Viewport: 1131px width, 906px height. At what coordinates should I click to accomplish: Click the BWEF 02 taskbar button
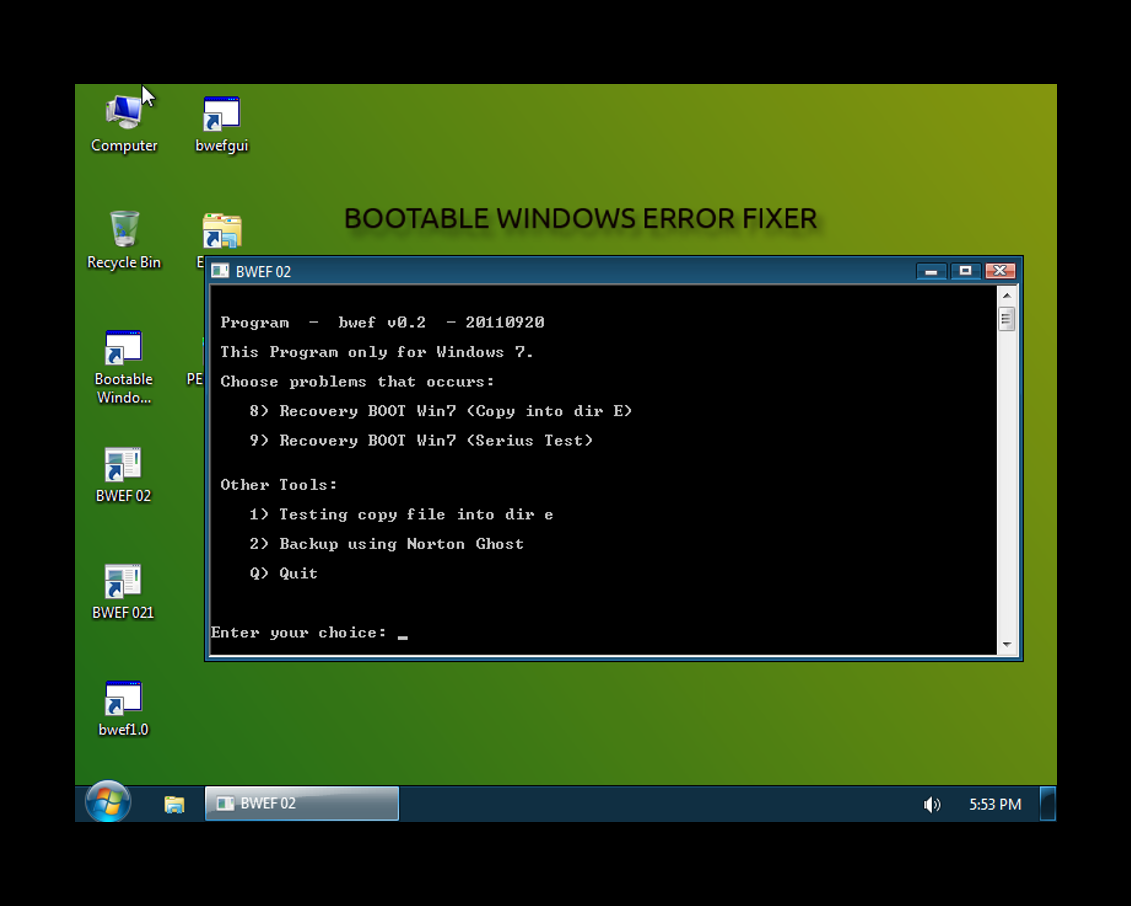point(302,803)
